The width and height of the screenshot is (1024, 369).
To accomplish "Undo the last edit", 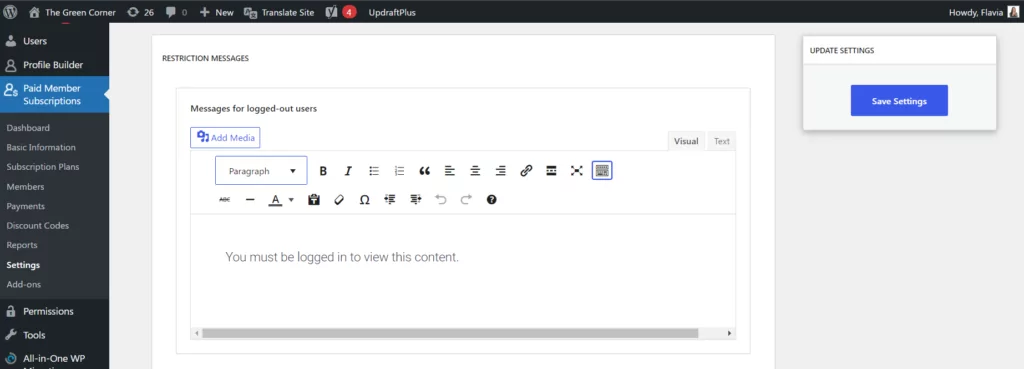I will [x=441, y=199].
